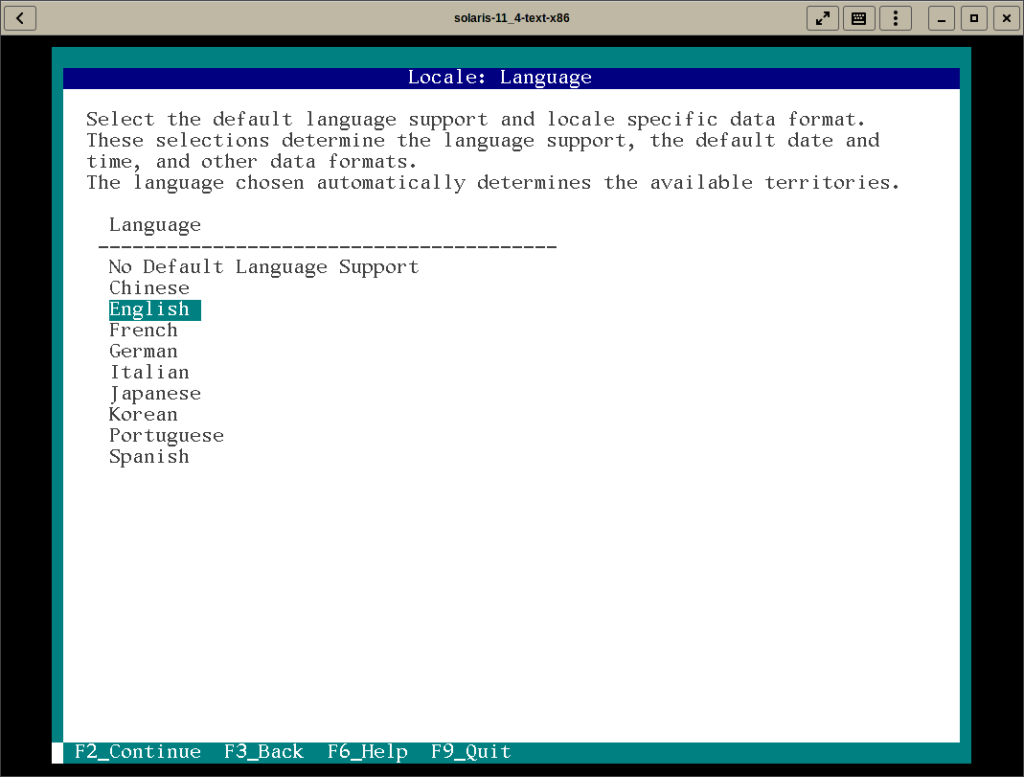Select the highlighted English entry
1024x777 pixels.
pos(154,309)
